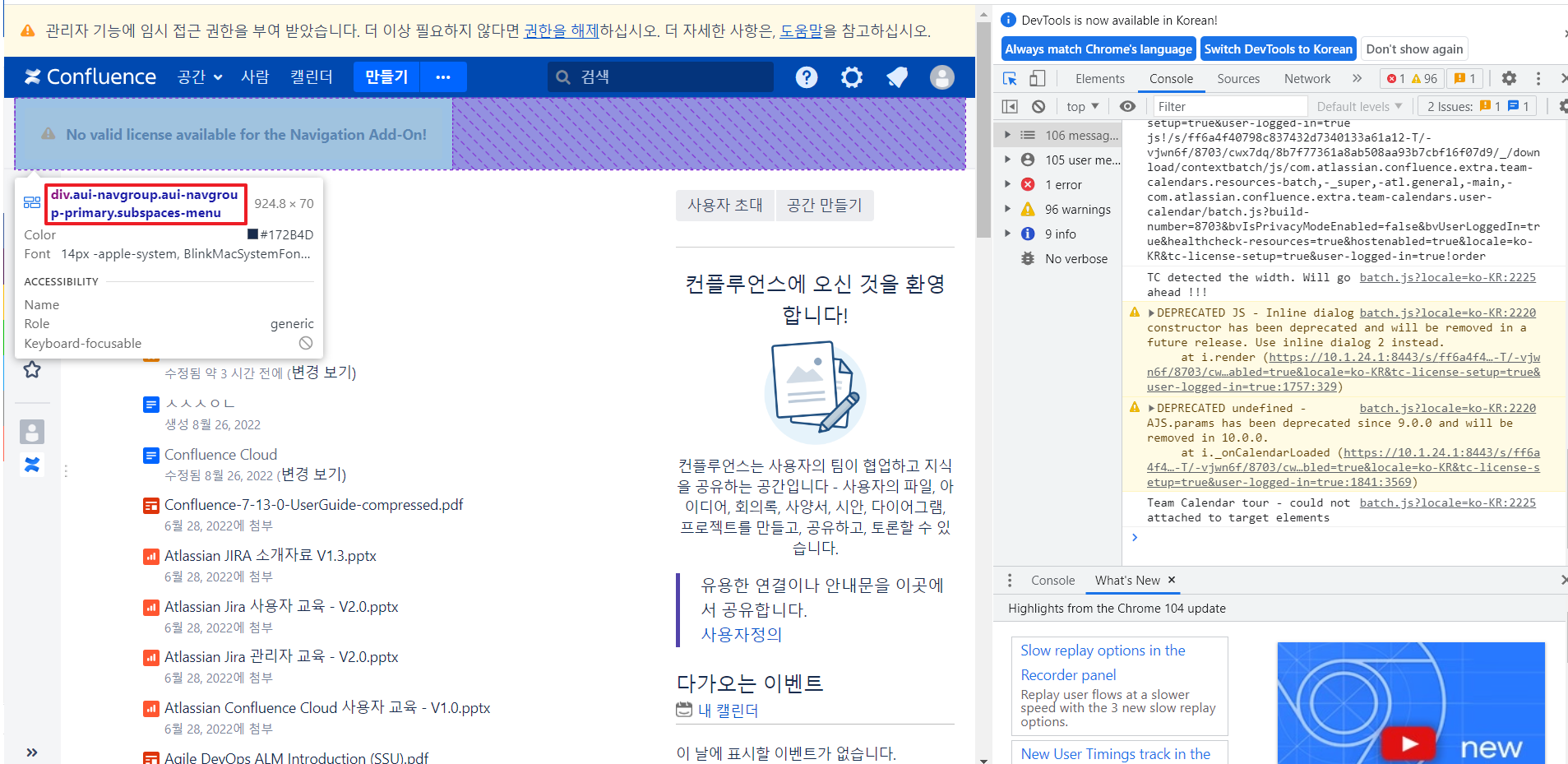Click Switch DevTools to Korean button
The width and height of the screenshot is (1568, 764).
[x=1279, y=49]
